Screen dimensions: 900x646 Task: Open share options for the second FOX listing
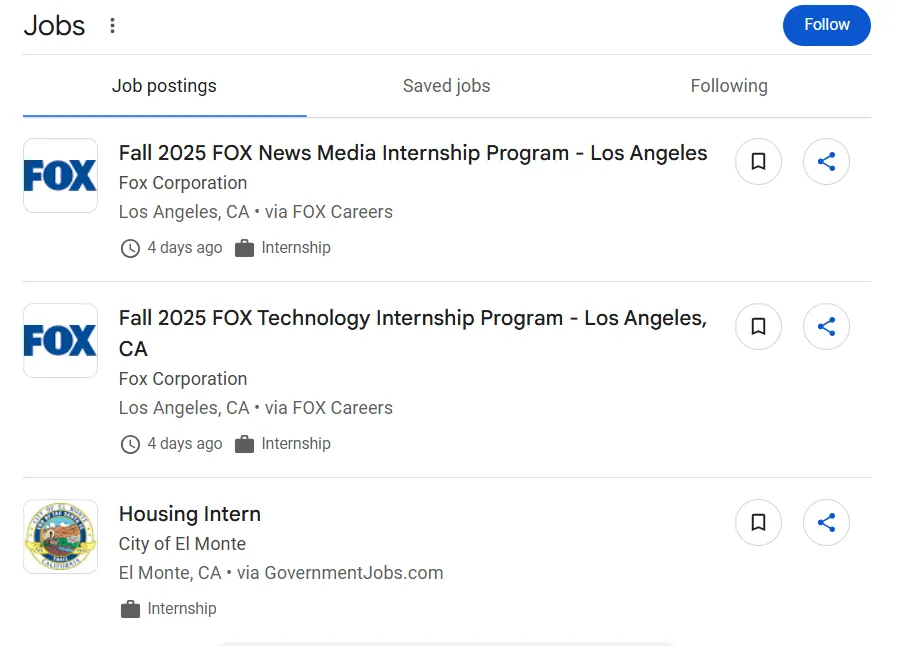point(826,326)
